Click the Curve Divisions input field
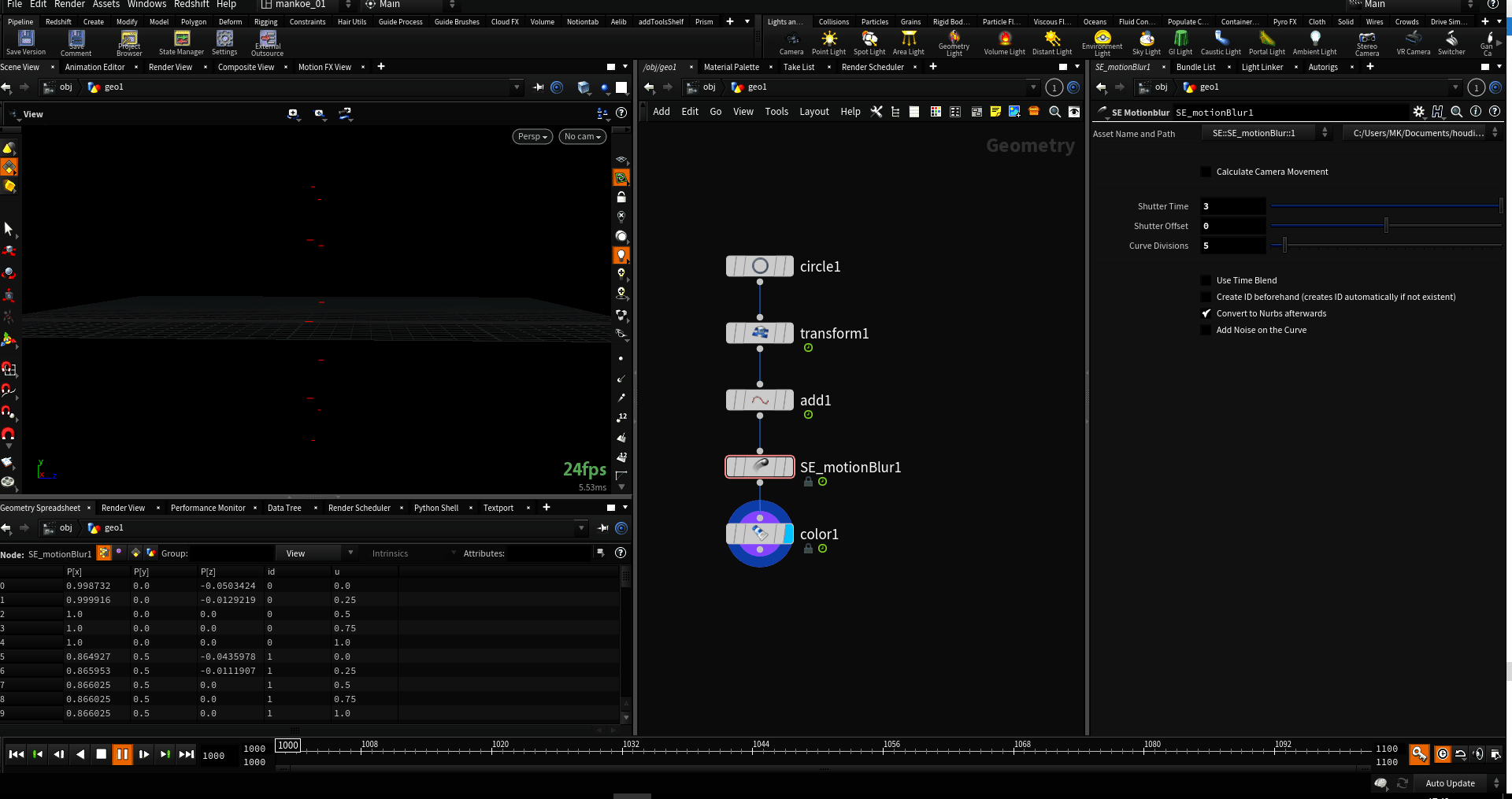Image resolution: width=1512 pixels, height=799 pixels. pos(1232,246)
